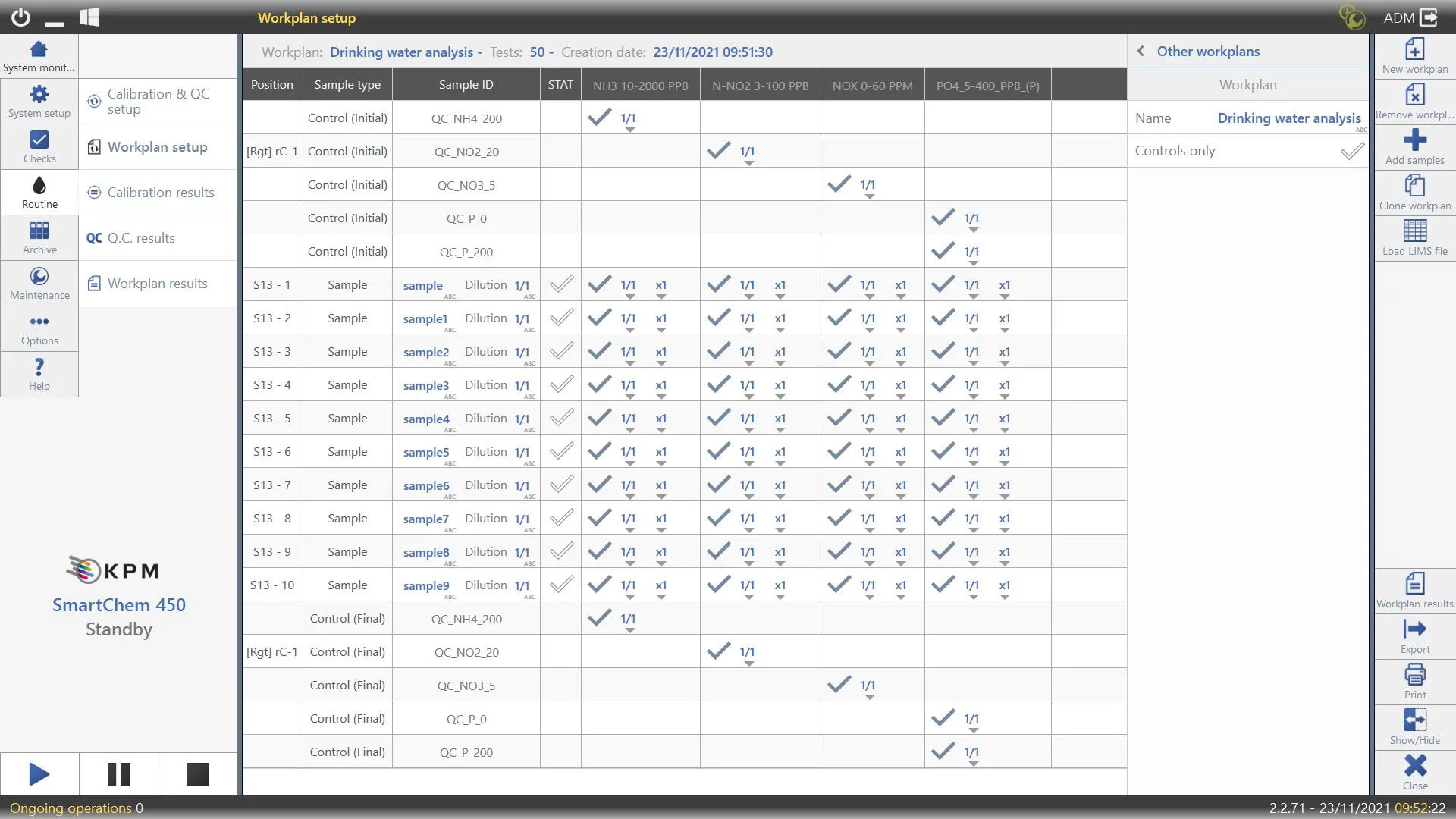The width and height of the screenshot is (1456, 819).
Task: Go to Q.C. results page
Action: (141, 238)
